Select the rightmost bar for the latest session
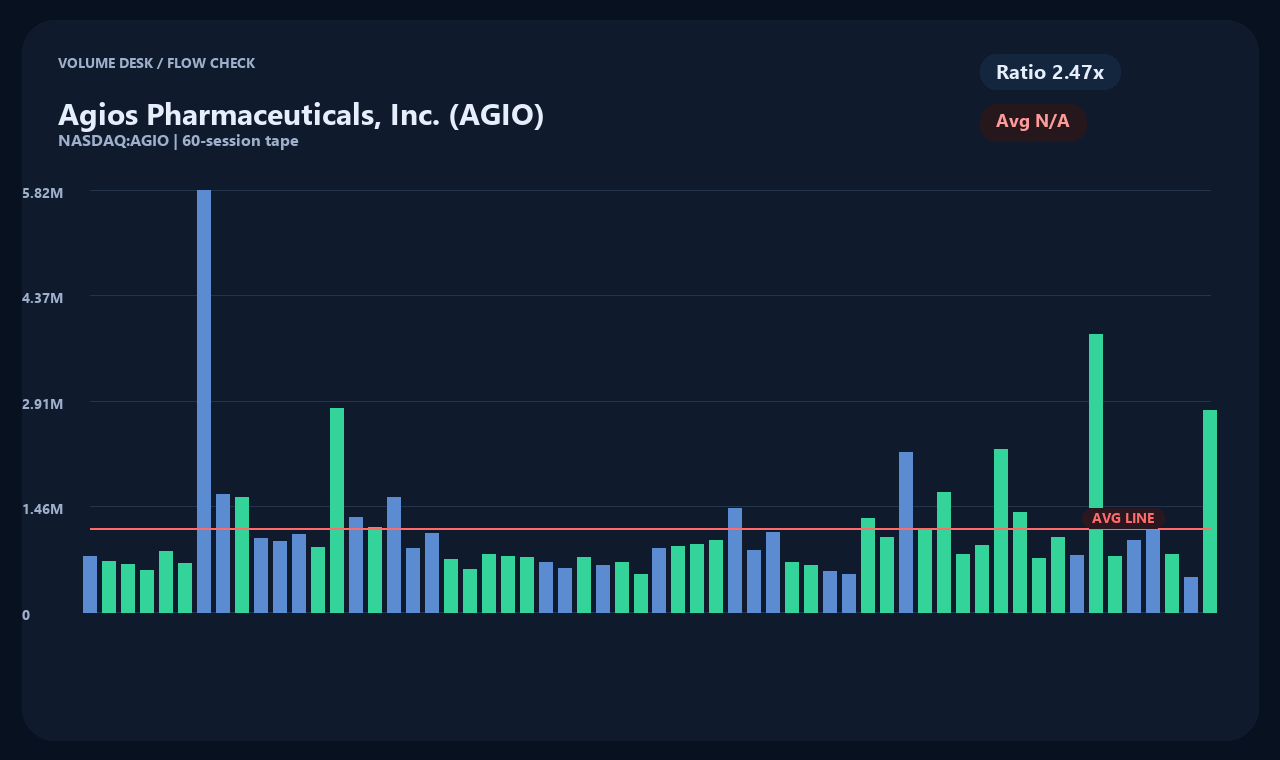The width and height of the screenshot is (1280, 760). [1210, 511]
